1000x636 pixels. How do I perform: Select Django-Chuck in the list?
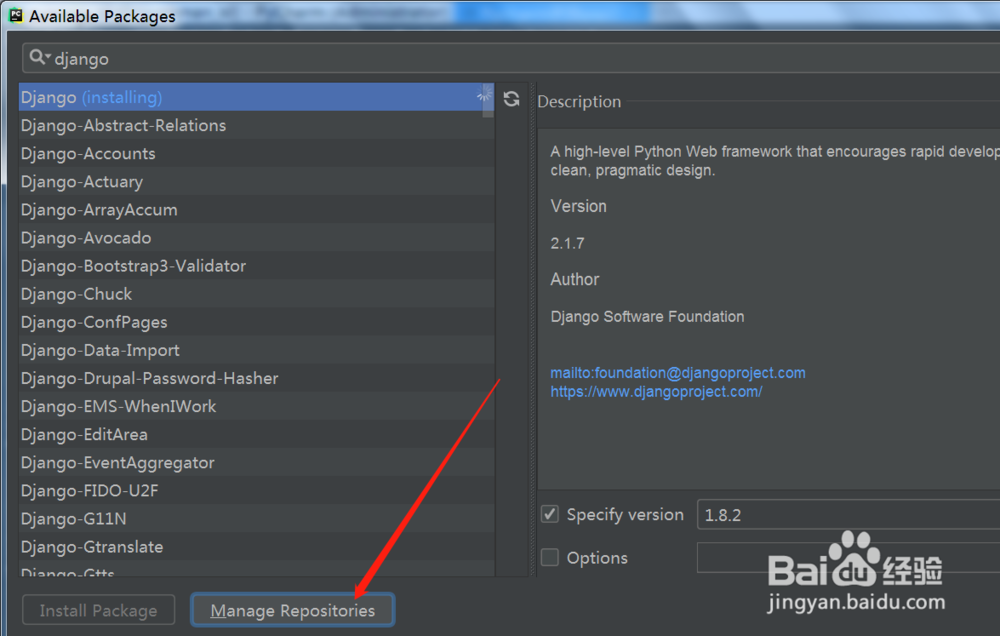tap(256, 293)
